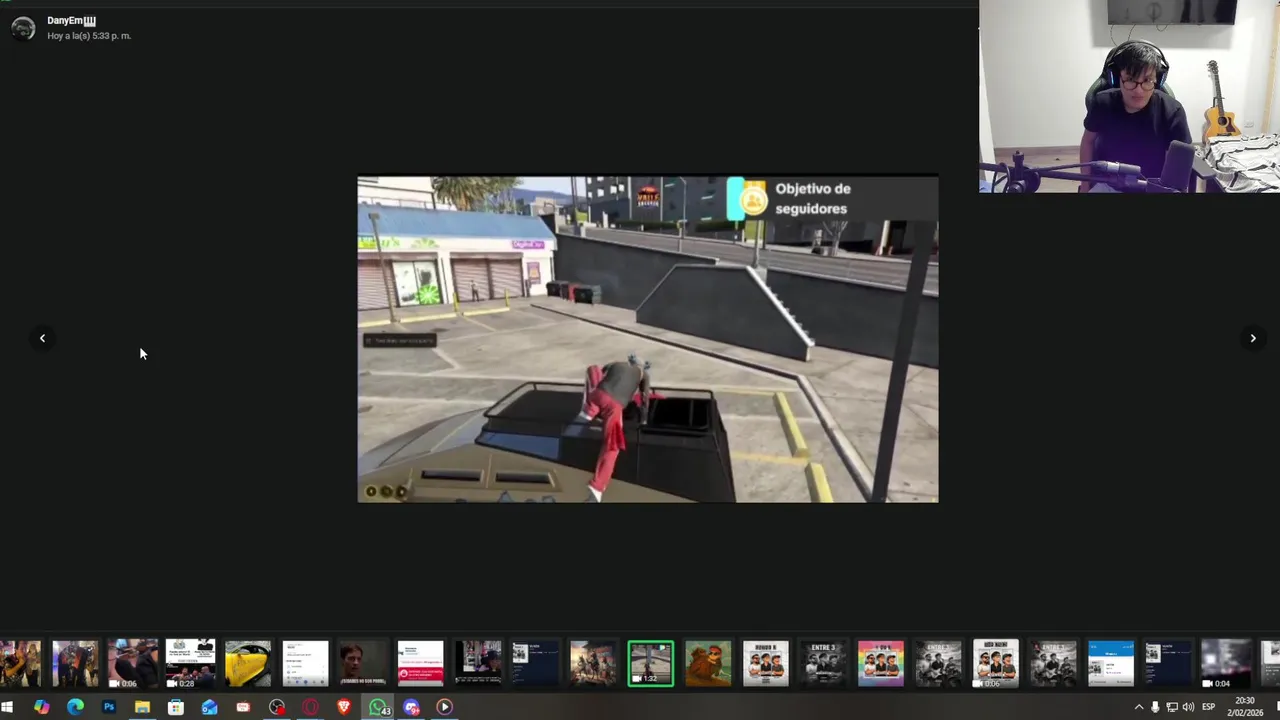This screenshot has height=720, width=1280.
Task: Open Microsoft Store from the taskbar
Action: pos(176,707)
